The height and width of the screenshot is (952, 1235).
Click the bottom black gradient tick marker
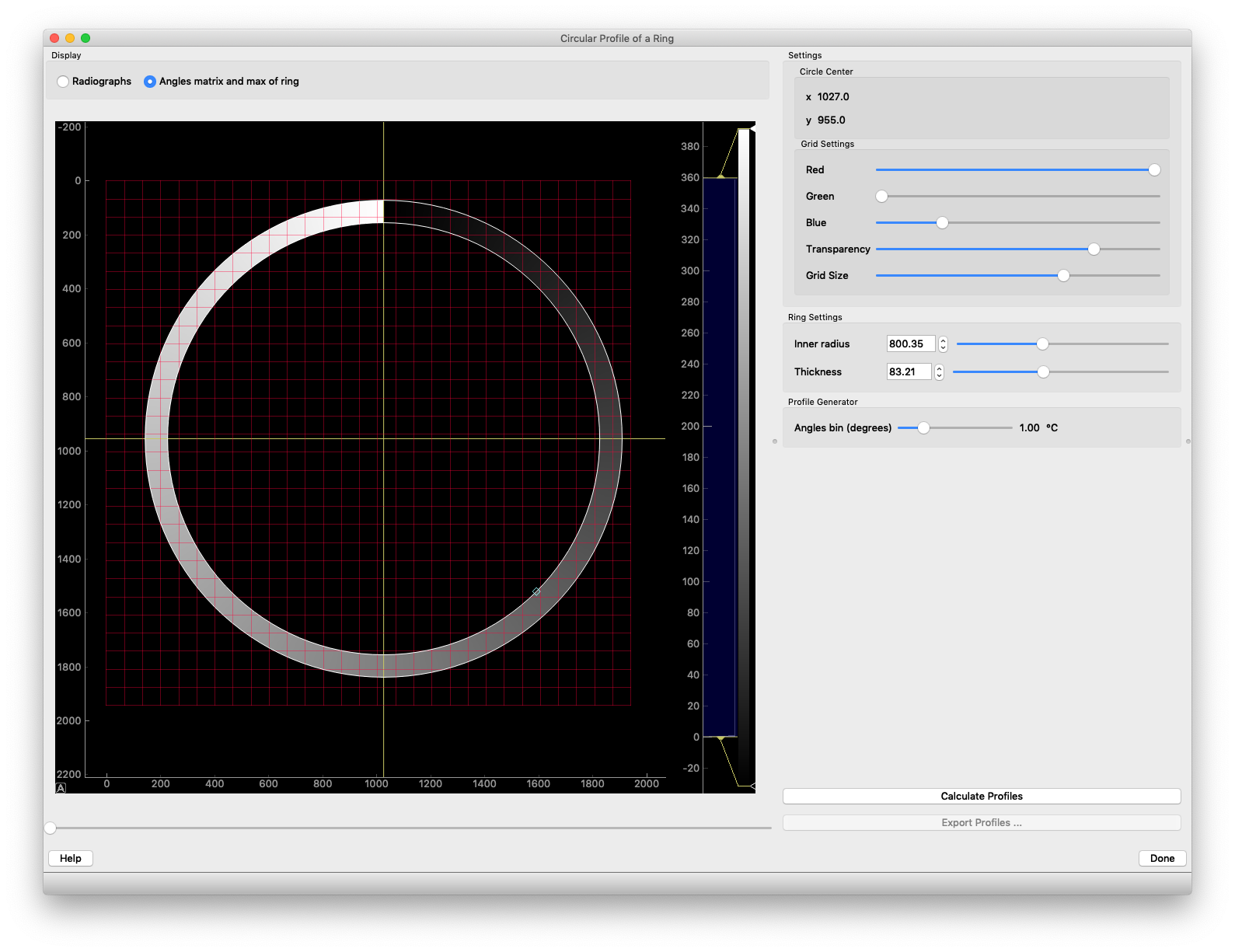pyautogui.click(x=752, y=786)
